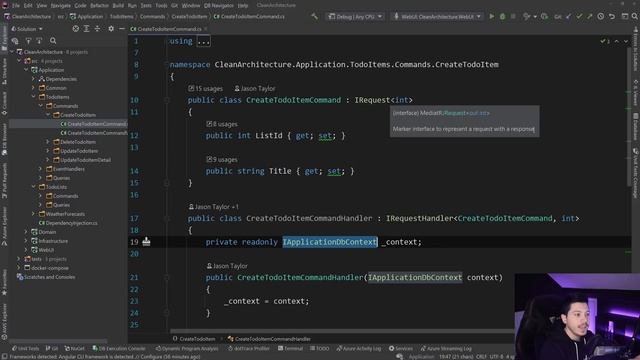Open the Navigate menu

click(60, 6)
